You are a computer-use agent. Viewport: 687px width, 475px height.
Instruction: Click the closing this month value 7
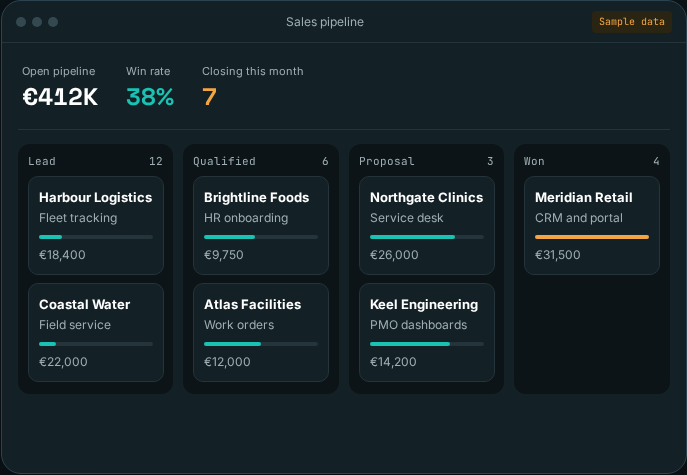point(209,97)
